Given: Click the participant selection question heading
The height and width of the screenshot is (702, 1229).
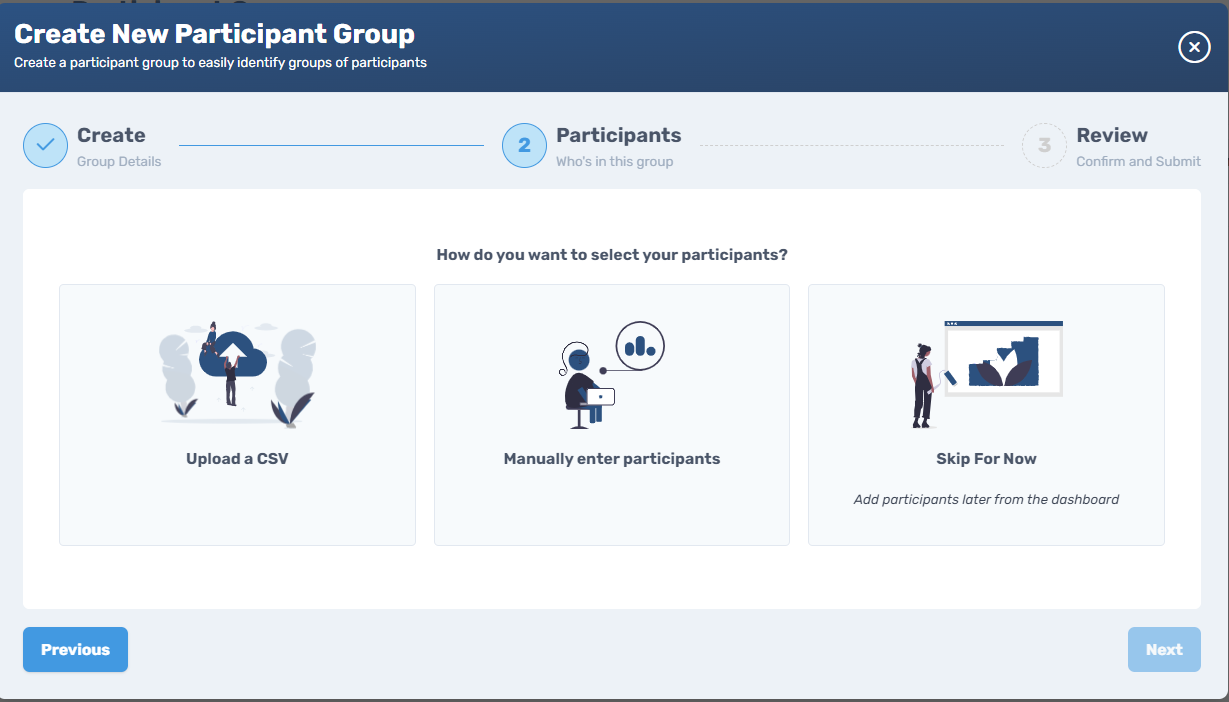Looking at the screenshot, I should [611, 255].
